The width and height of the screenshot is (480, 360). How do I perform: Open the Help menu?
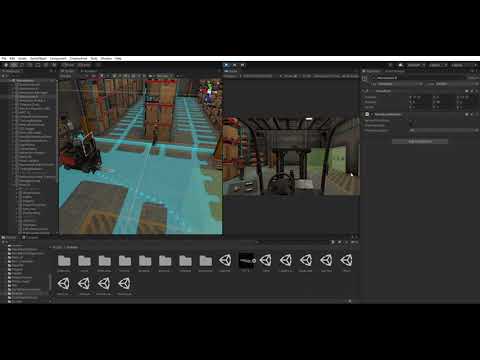(118, 59)
